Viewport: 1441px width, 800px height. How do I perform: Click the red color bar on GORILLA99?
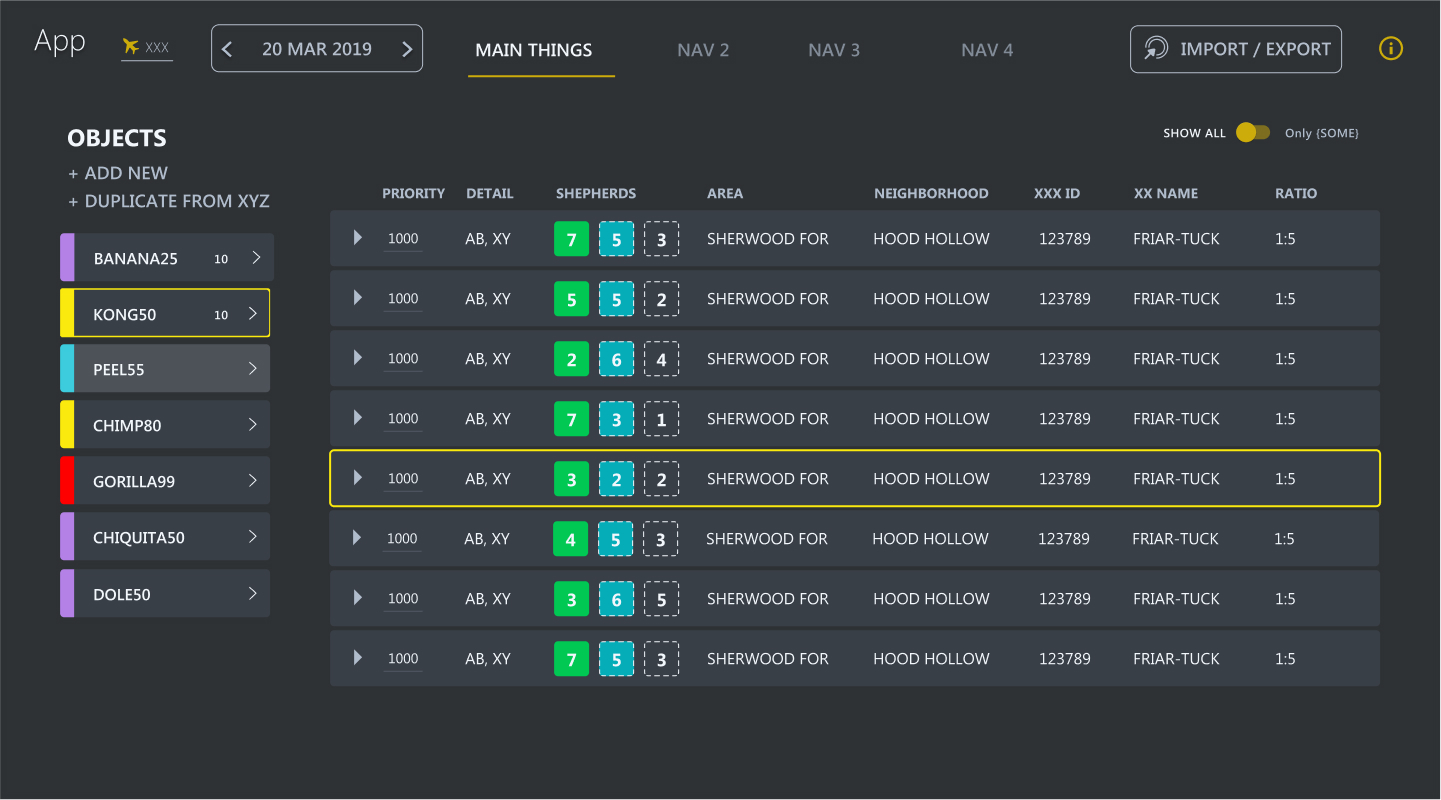click(x=67, y=480)
